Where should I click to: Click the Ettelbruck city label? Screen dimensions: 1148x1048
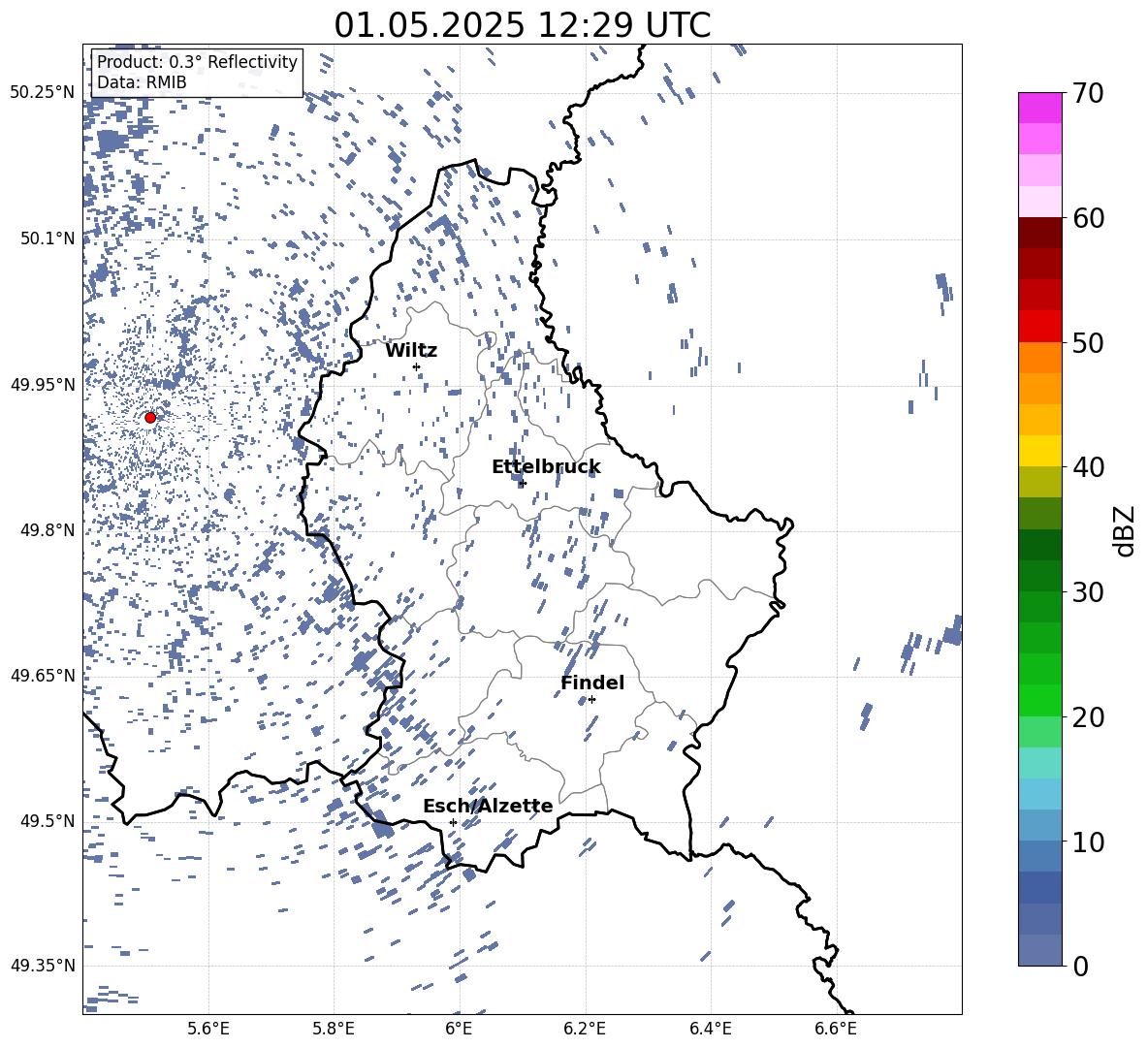tap(546, 467)
